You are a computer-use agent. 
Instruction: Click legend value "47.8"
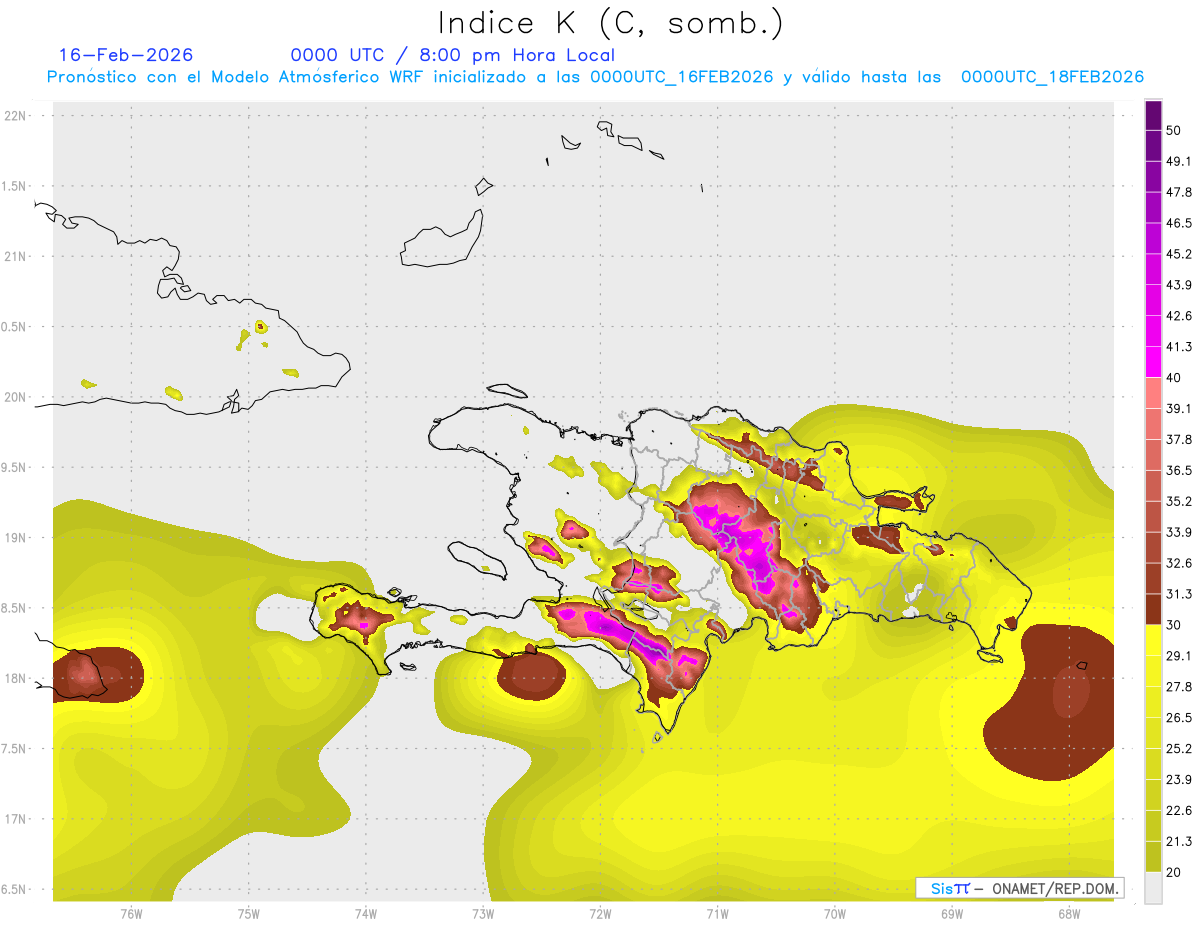(x=1179, y=192)
